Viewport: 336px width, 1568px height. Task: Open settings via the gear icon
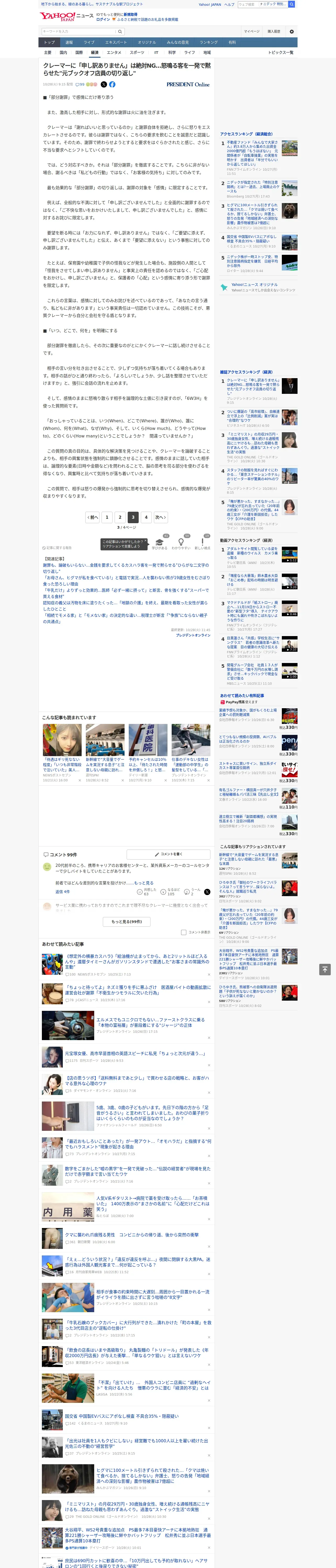292,32
